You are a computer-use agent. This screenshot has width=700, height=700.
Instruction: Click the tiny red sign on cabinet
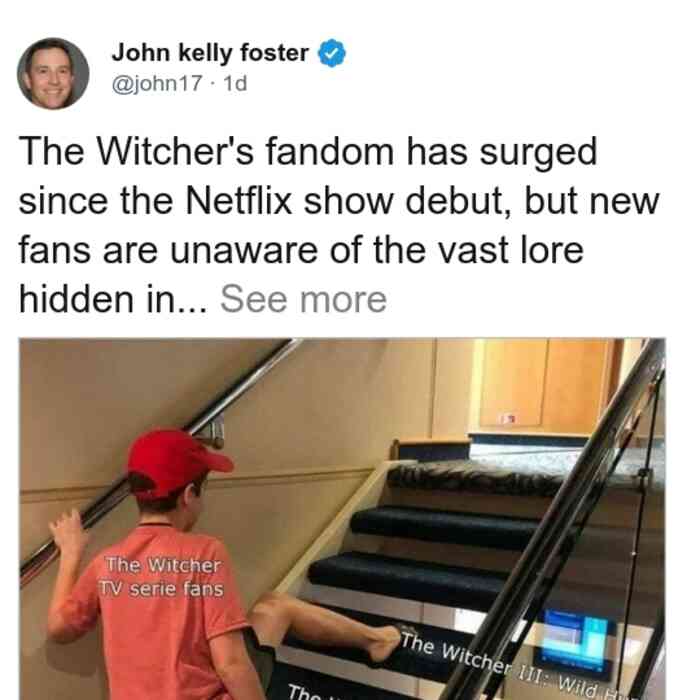click(x=508, y=418)
